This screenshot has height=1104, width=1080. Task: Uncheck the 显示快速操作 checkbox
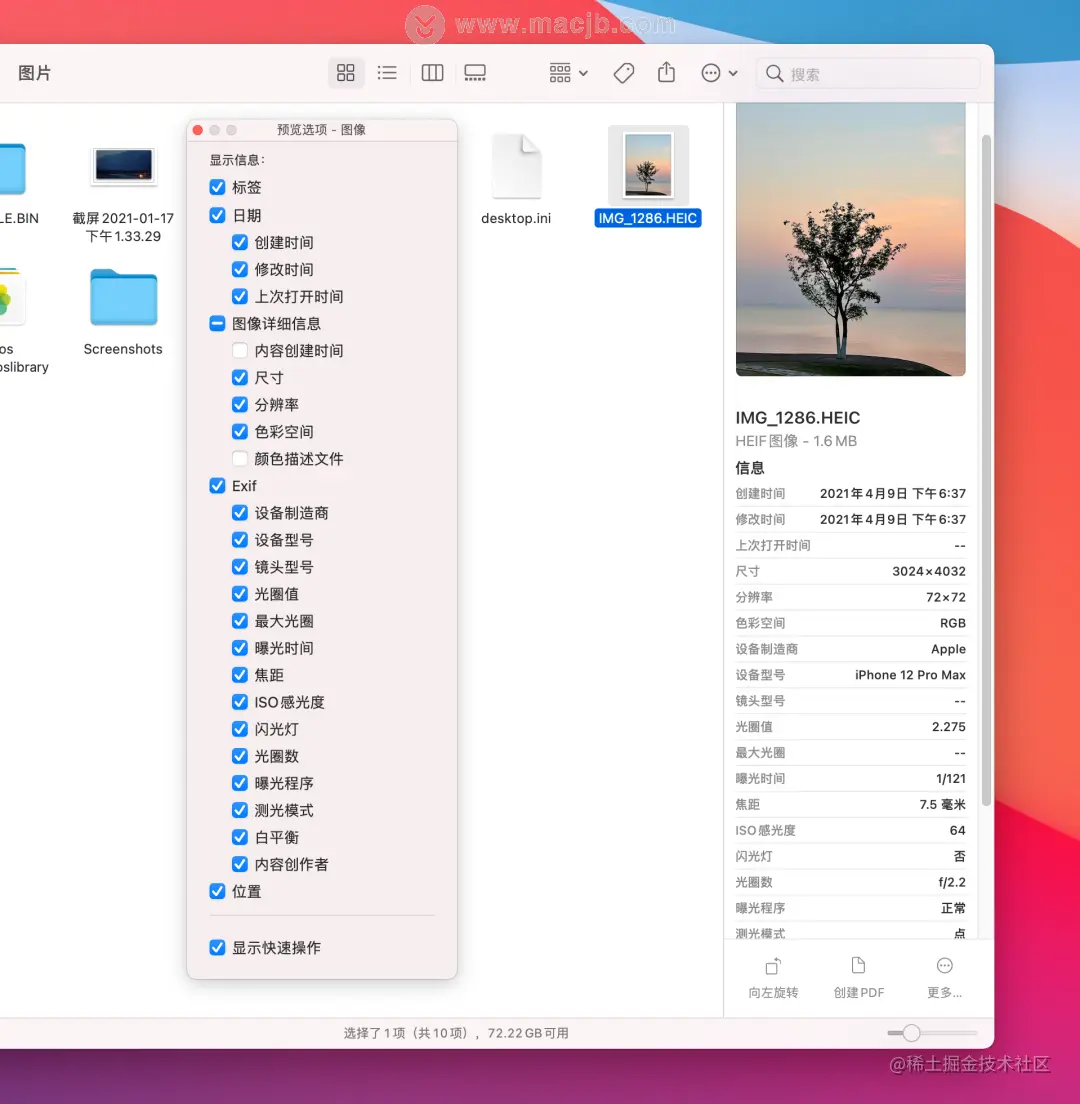[x=218, y=948]
